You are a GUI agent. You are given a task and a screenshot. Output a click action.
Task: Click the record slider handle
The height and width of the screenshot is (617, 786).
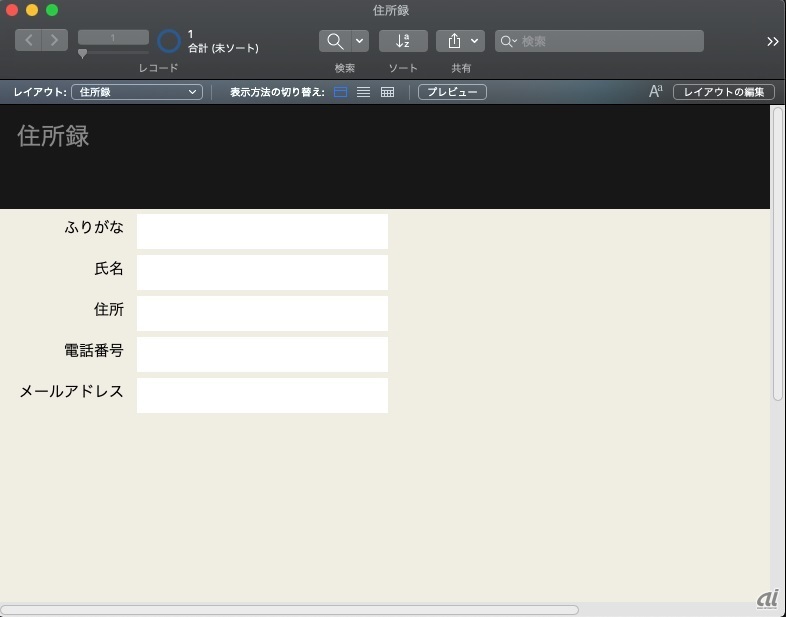click(x=83, y=53)
